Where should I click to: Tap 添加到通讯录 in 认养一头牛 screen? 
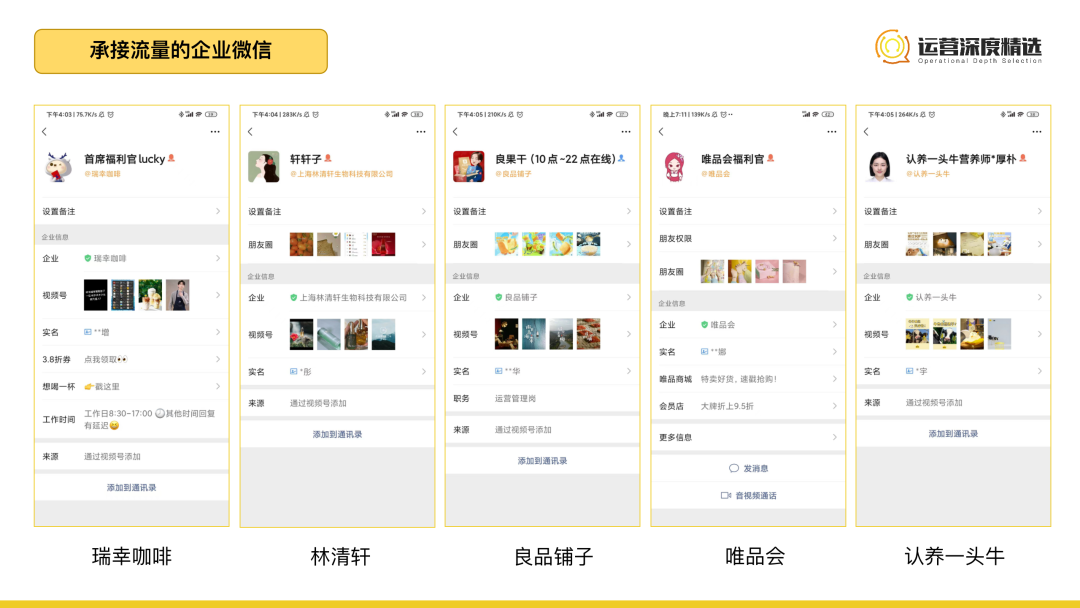[953, 434]
